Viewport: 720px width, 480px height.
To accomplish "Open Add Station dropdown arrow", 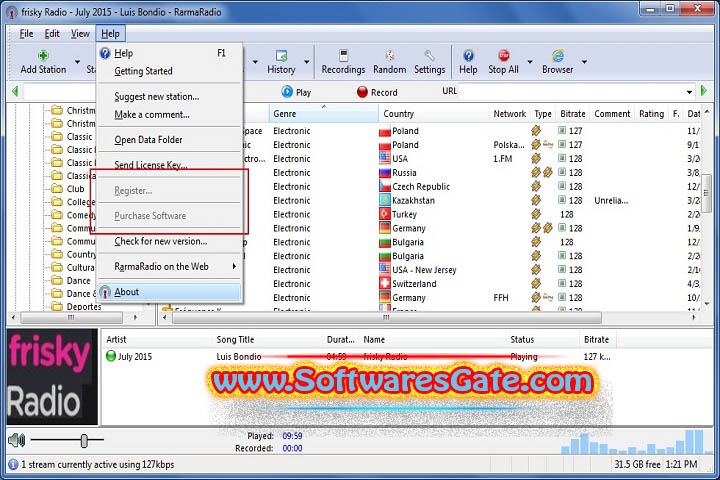I will click(x=77, y=62).
